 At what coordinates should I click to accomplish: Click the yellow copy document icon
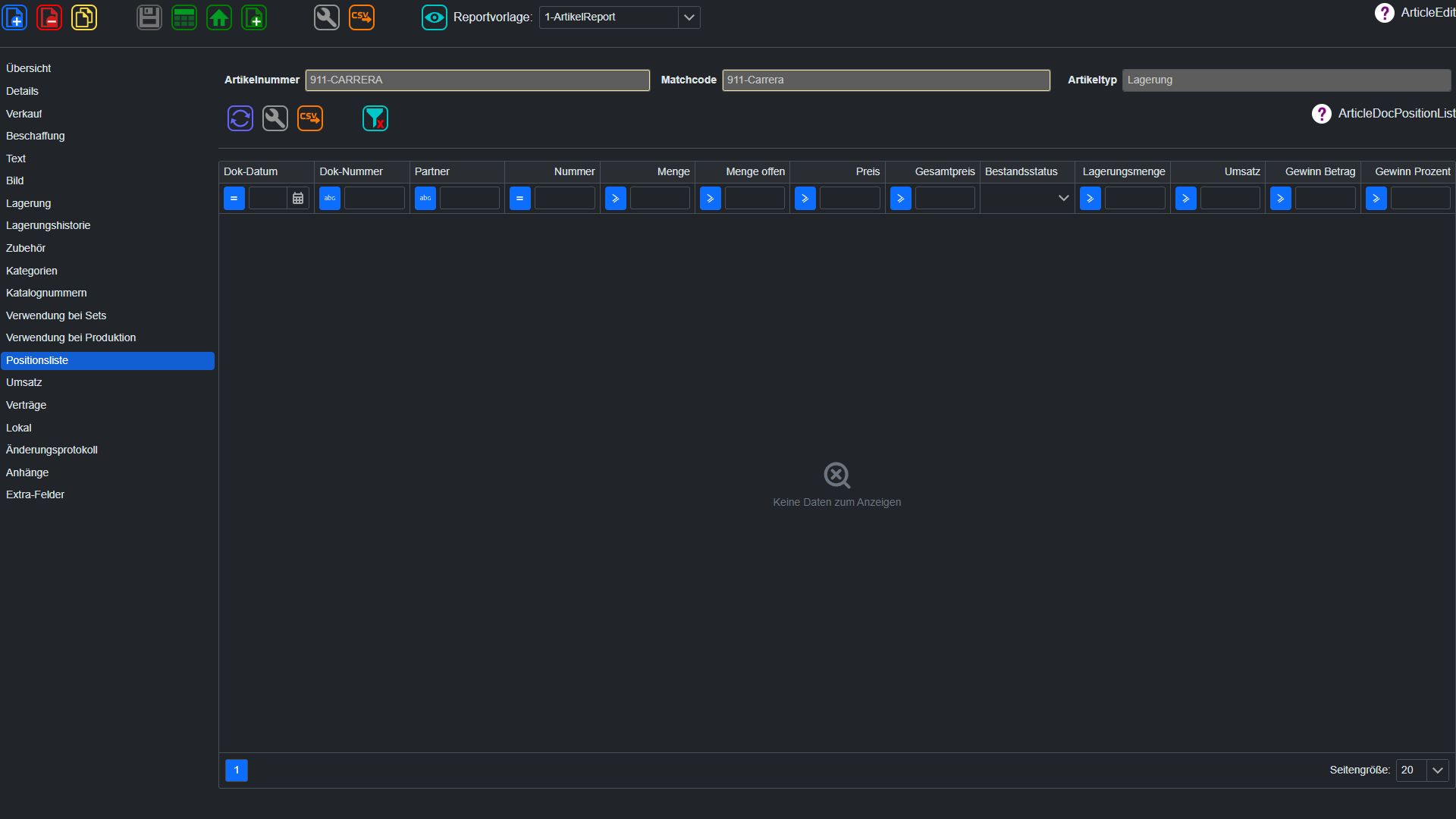click(x=84, y=17)
